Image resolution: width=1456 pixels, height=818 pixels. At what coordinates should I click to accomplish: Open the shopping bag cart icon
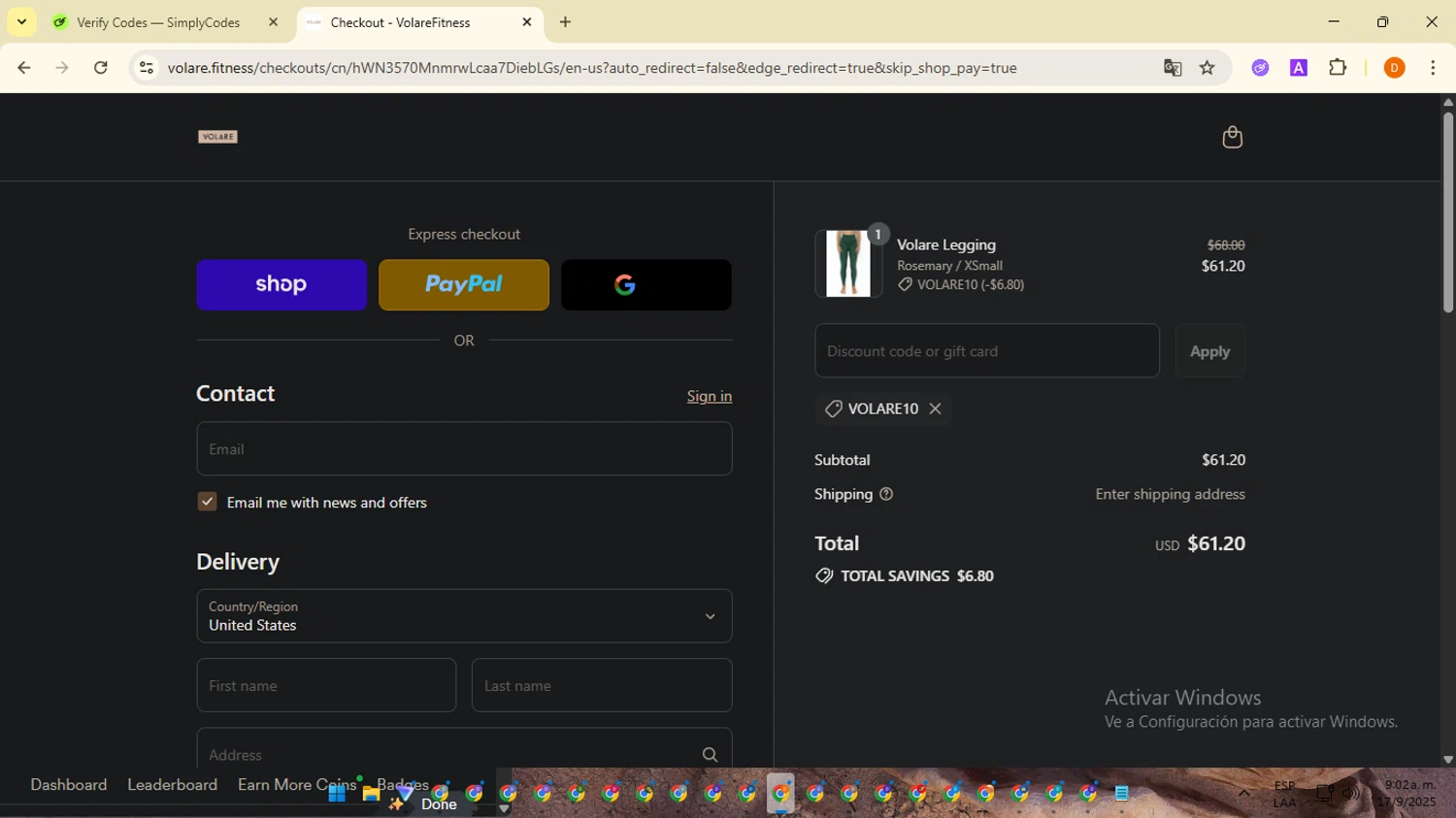point(1232,137)
